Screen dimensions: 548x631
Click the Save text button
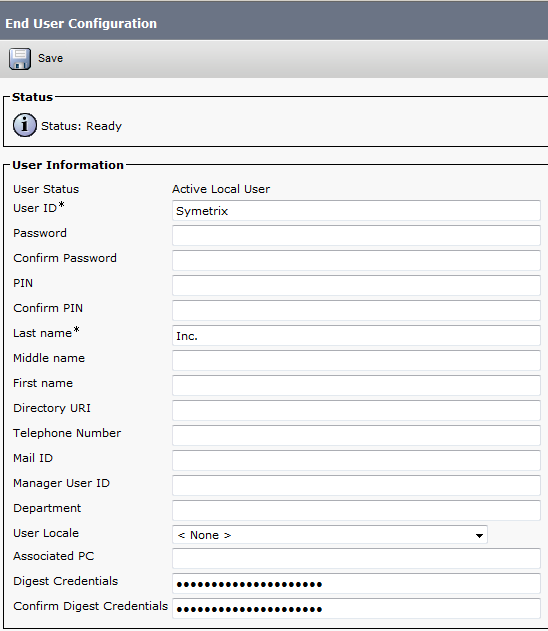[50, 58]
